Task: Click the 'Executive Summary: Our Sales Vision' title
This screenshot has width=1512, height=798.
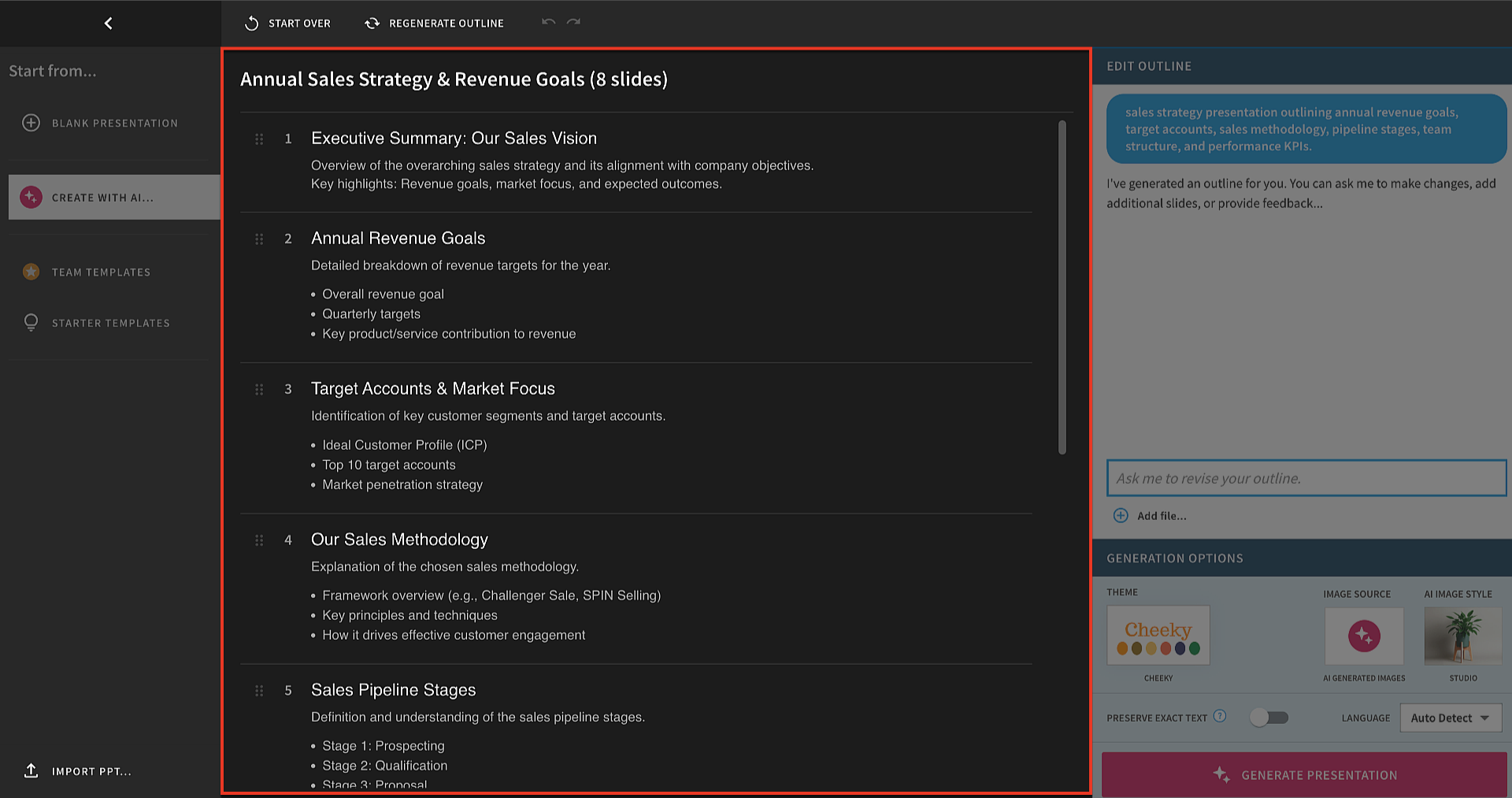Action: [454, 139]
